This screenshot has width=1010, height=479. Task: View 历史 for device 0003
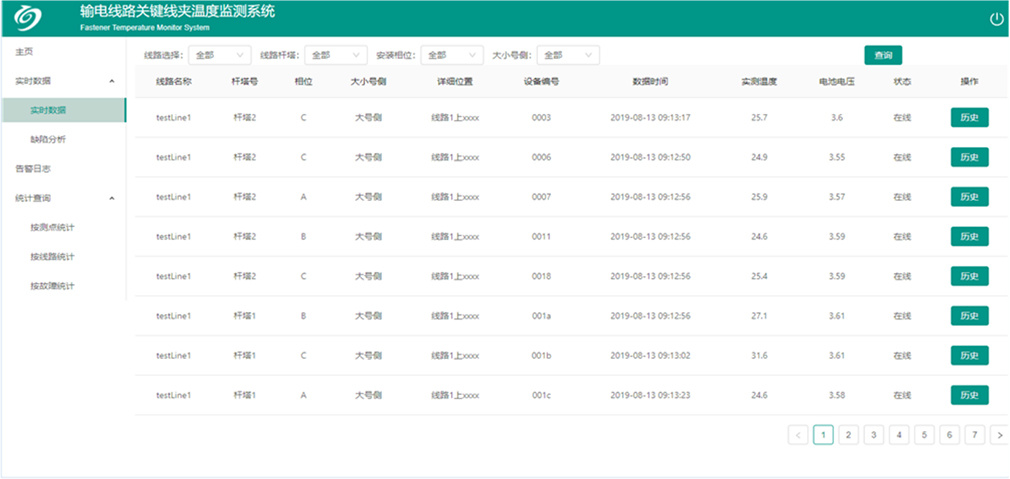click(969, 118)
